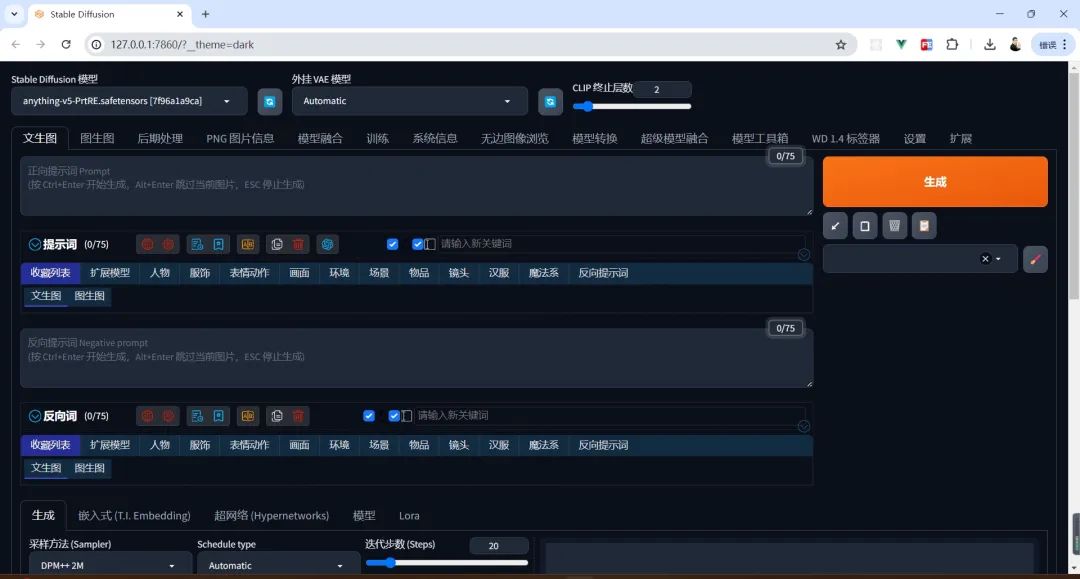This screenshot has height=579, width=1080.
Task: Open the 后期处理 tab
Action: 160,138
